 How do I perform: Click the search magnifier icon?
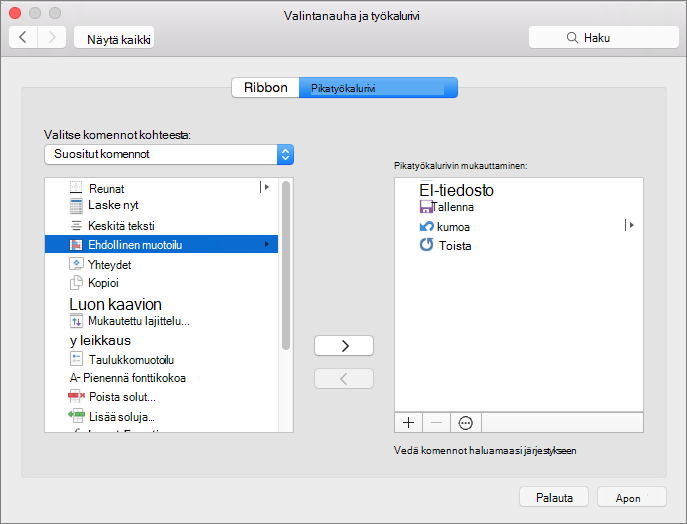point(572,38)
